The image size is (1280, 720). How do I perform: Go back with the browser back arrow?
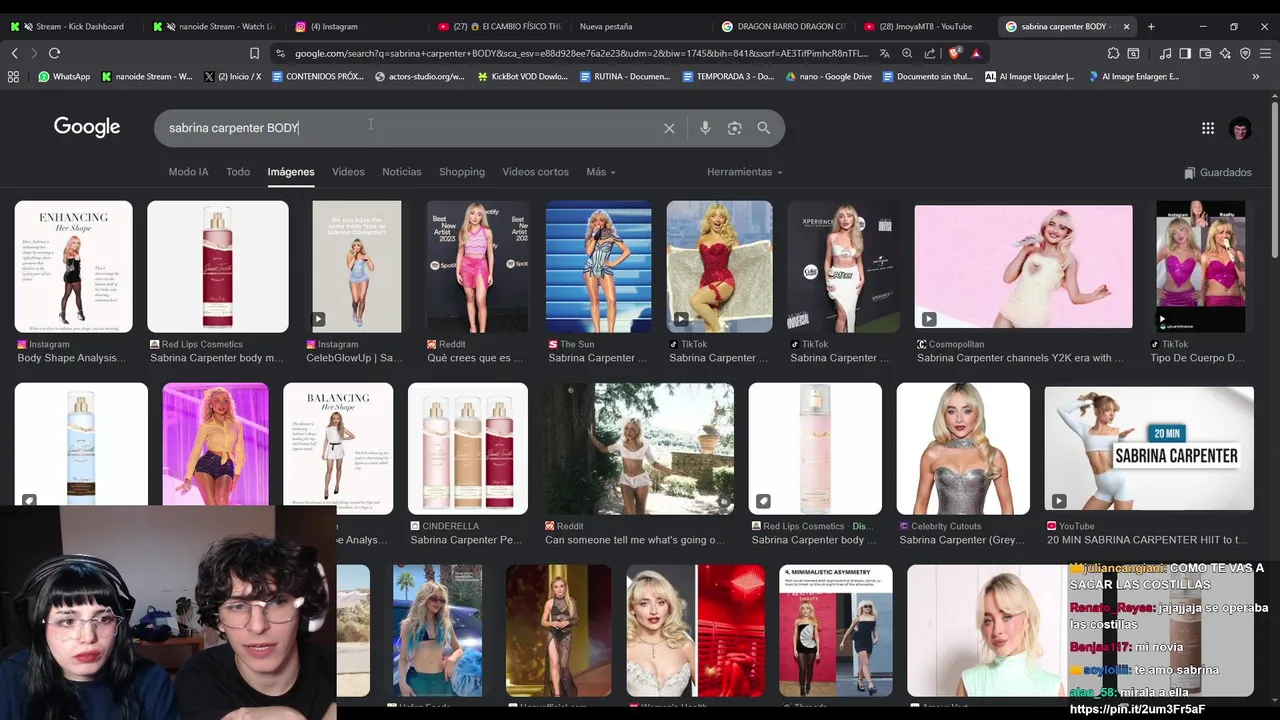pyautogui.click(x=14, y=53)
